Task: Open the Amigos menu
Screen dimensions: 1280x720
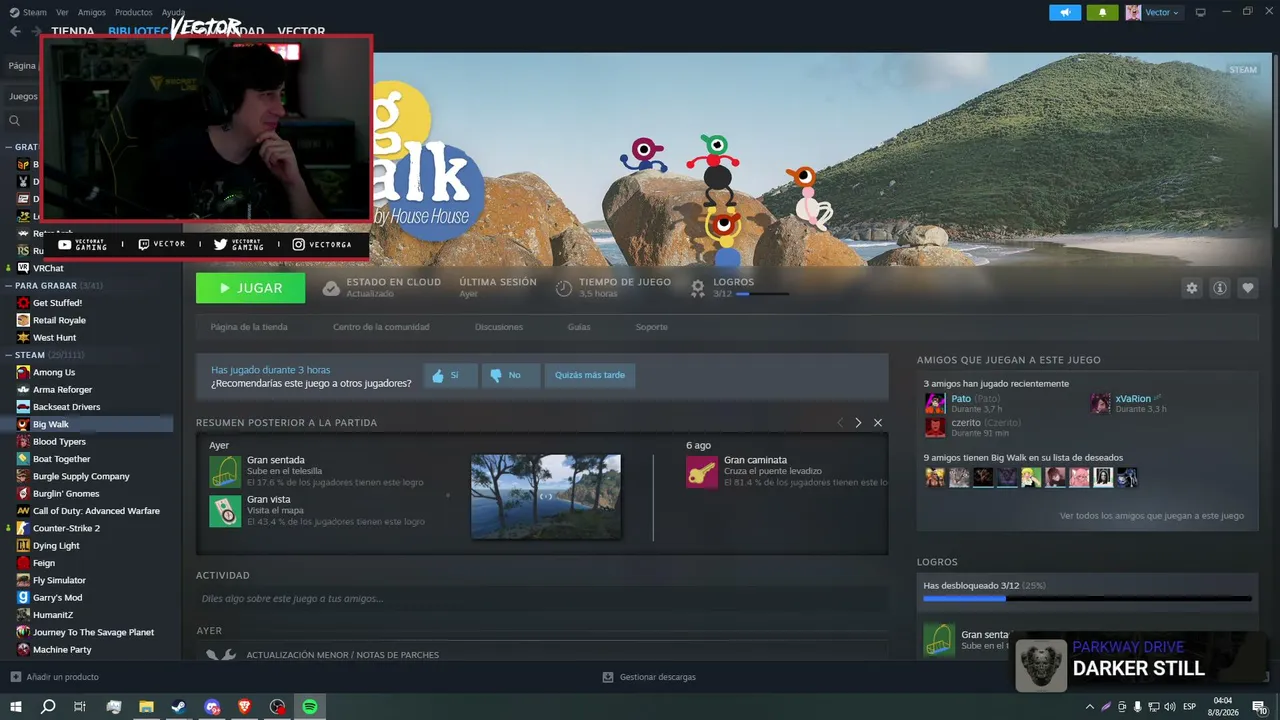Action: click(x=92, y=12)
